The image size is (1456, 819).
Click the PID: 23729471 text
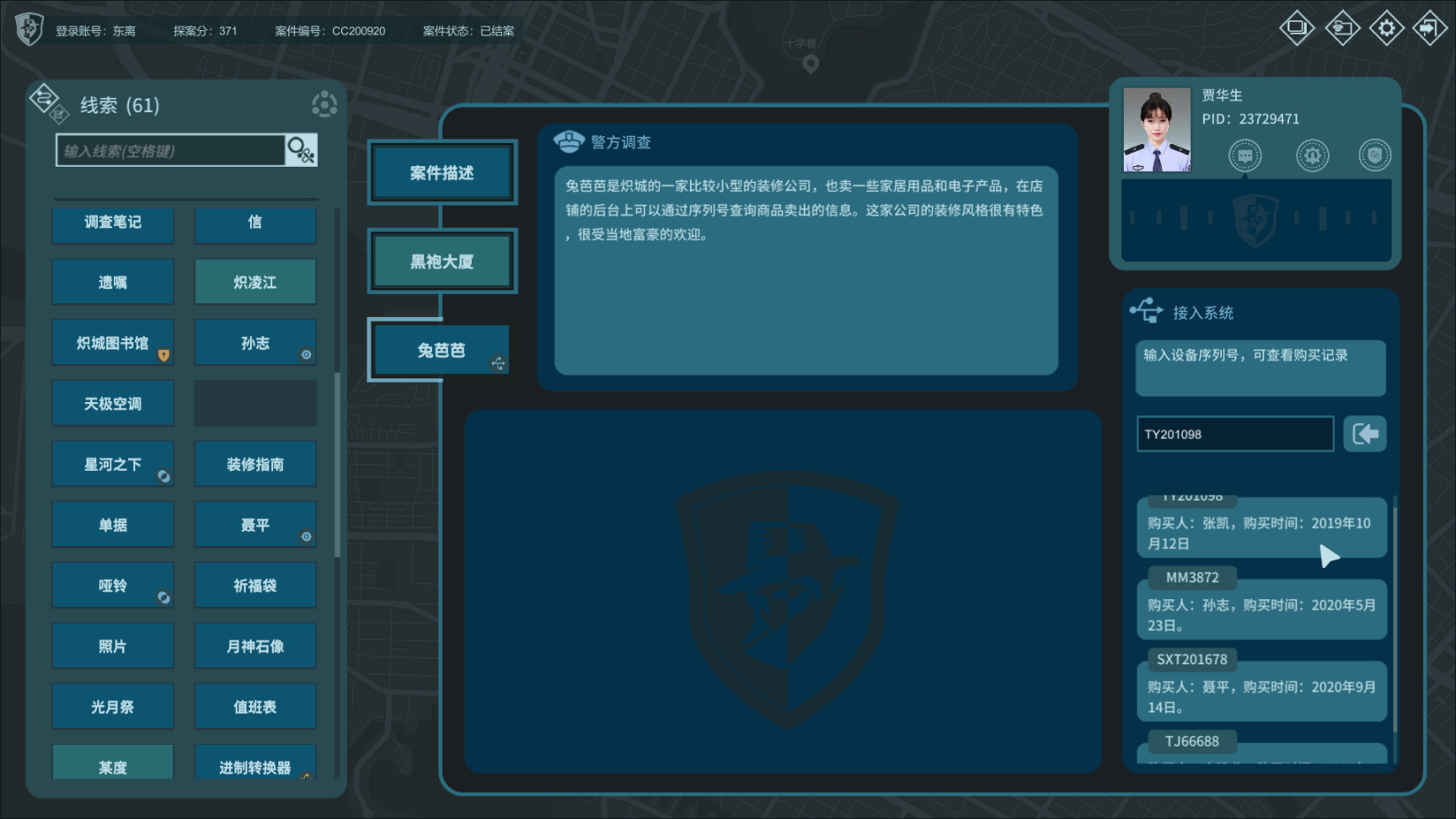pyautogui.click(x=1250, y=119)
